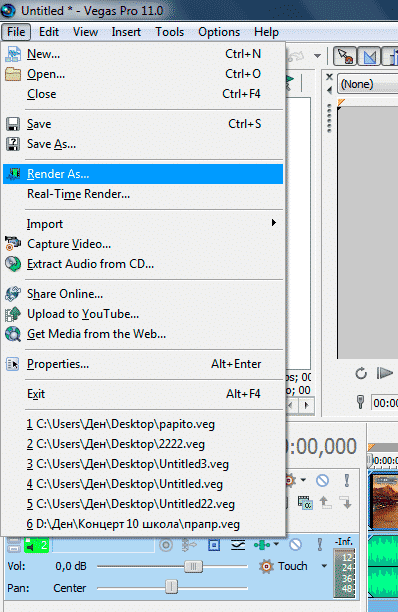Close the trimmer panel with X
This screenshot has height=612, width=398.
pyautogui.click(x=329, y=77)
